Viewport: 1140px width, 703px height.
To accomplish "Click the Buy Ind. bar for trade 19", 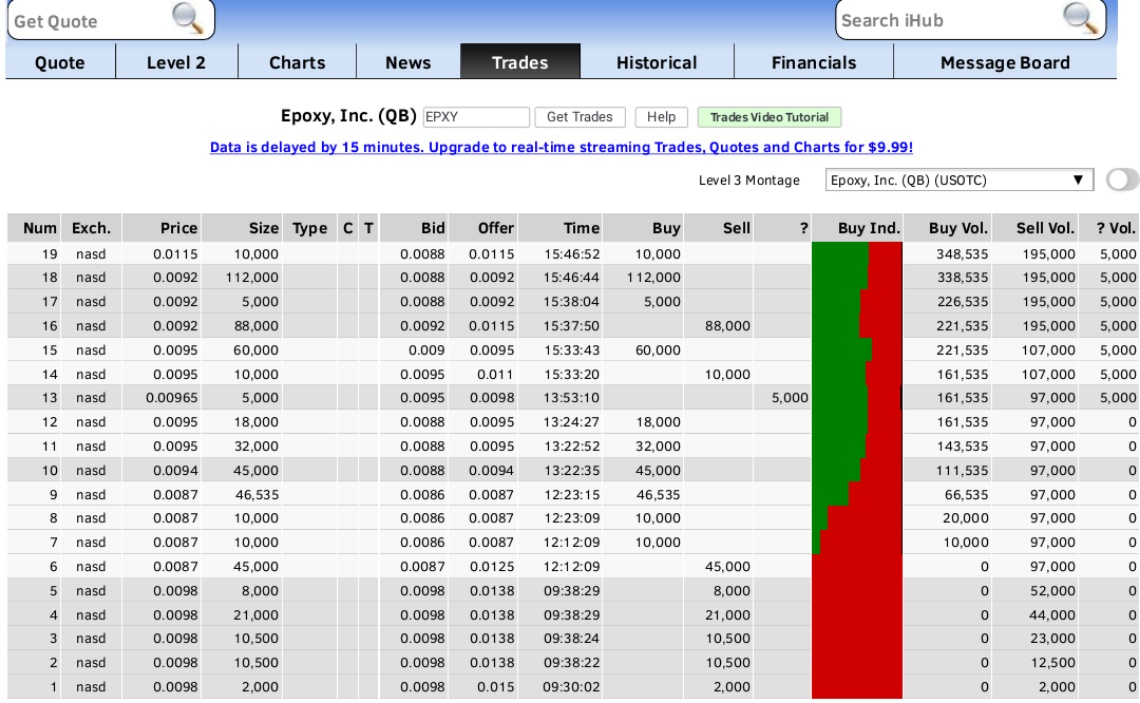I will (856, 254).
